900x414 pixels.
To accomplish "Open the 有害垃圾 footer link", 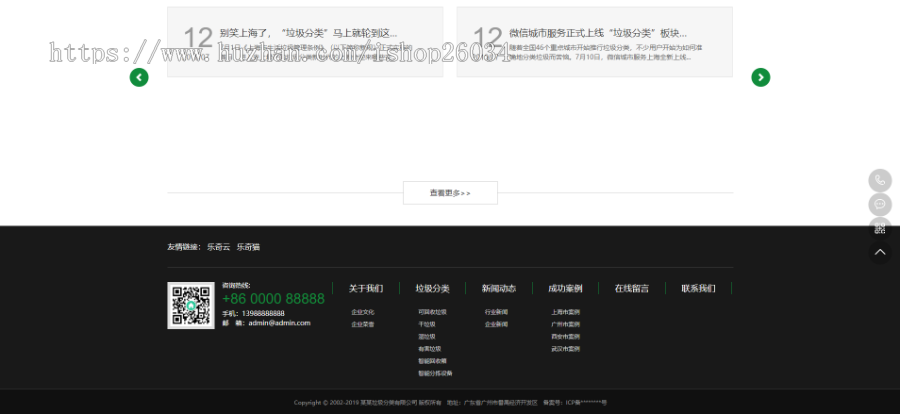I will [x=429, y=349].
